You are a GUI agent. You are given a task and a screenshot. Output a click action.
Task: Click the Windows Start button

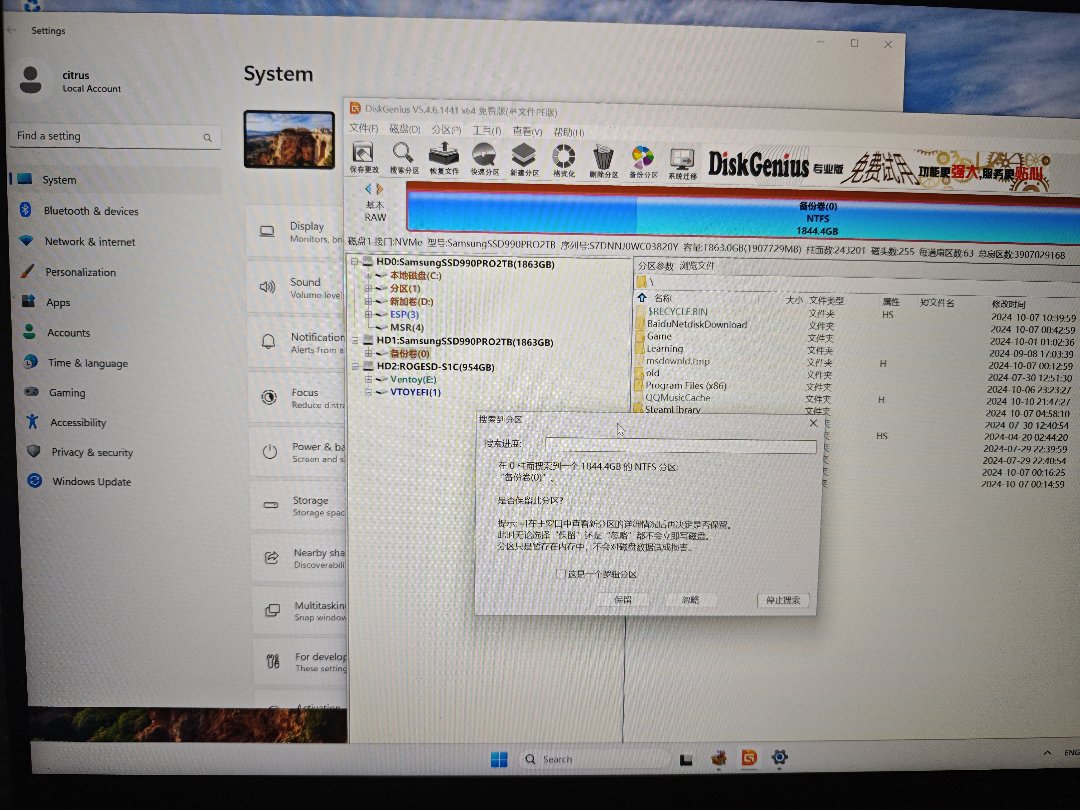tap(499, 759)
